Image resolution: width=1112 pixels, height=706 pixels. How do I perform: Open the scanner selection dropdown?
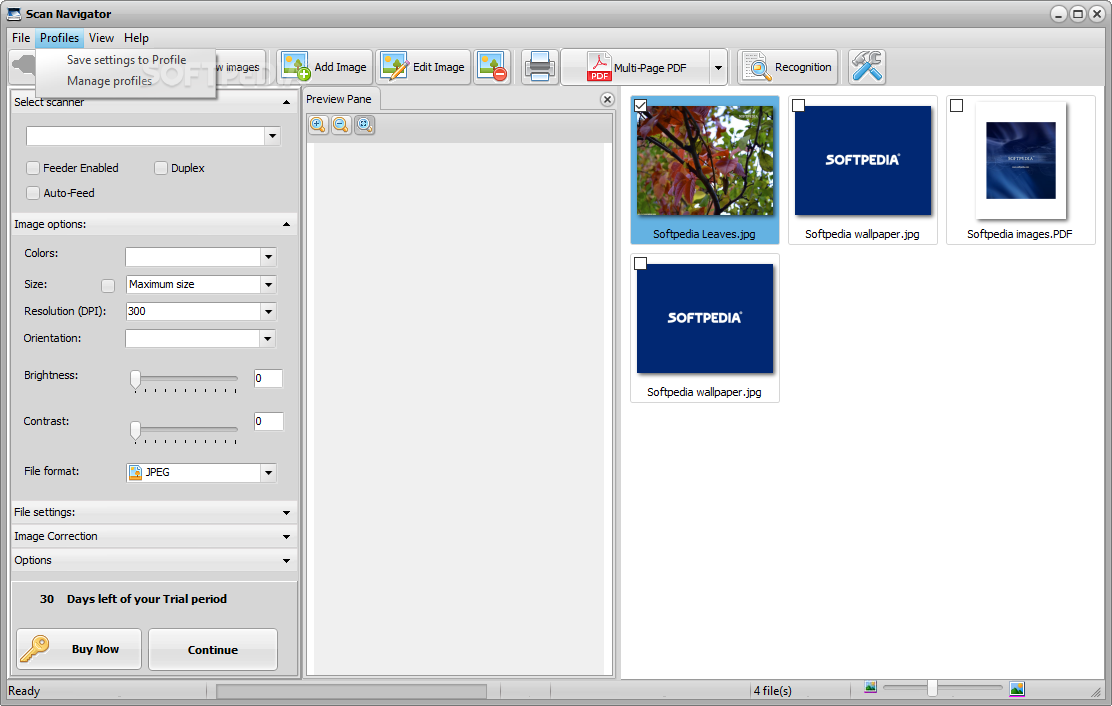pyautogui.click(x=272, y=136)
